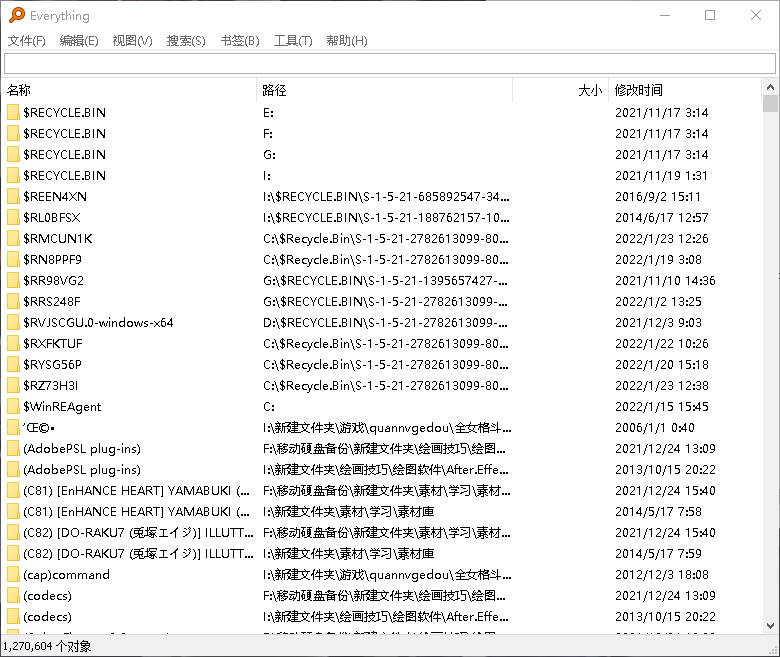
Task: Select the $RYSG56P file name
Action: tap(52, 365)
